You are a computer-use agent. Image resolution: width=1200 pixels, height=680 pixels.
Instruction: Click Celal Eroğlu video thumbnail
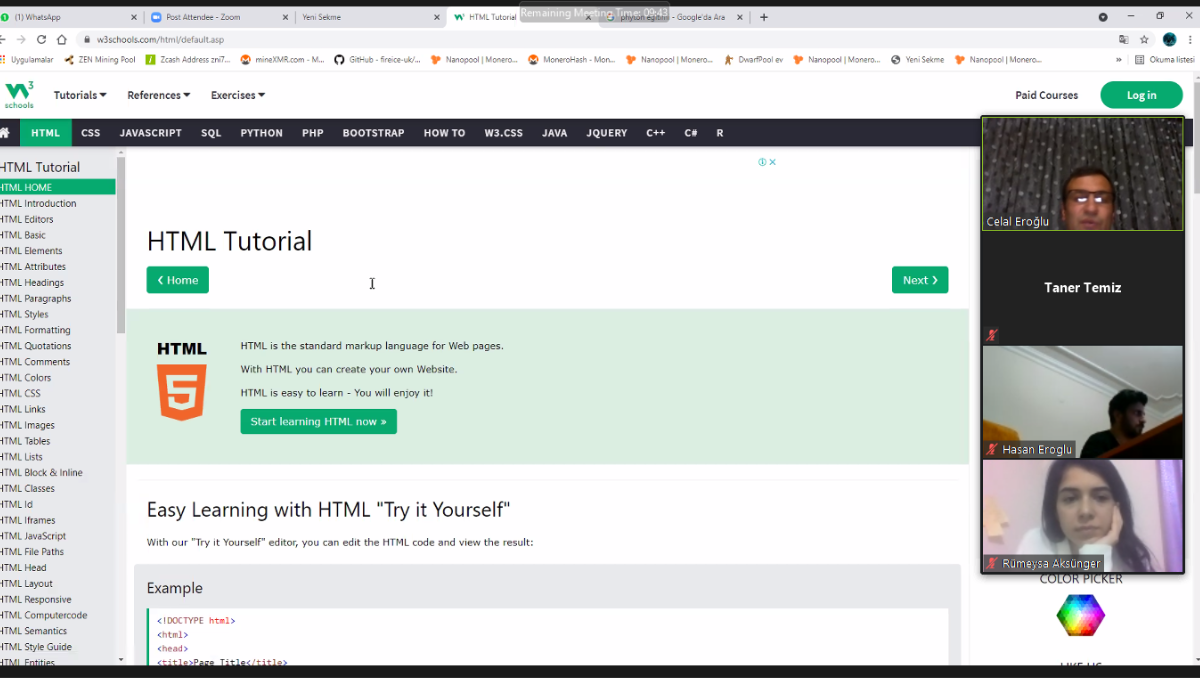point(1082,174)
